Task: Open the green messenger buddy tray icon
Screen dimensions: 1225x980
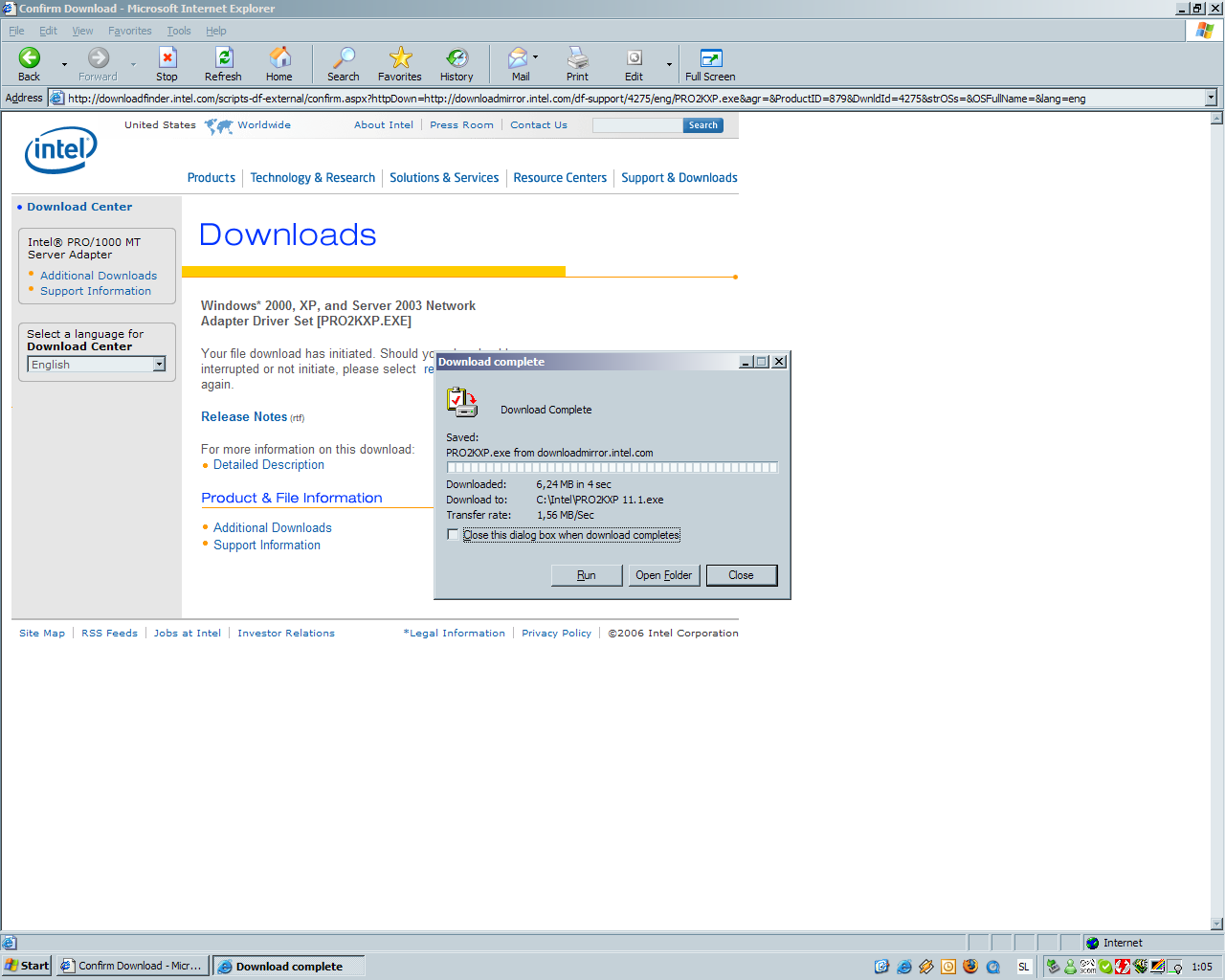Action: (x=1070, y=967)
